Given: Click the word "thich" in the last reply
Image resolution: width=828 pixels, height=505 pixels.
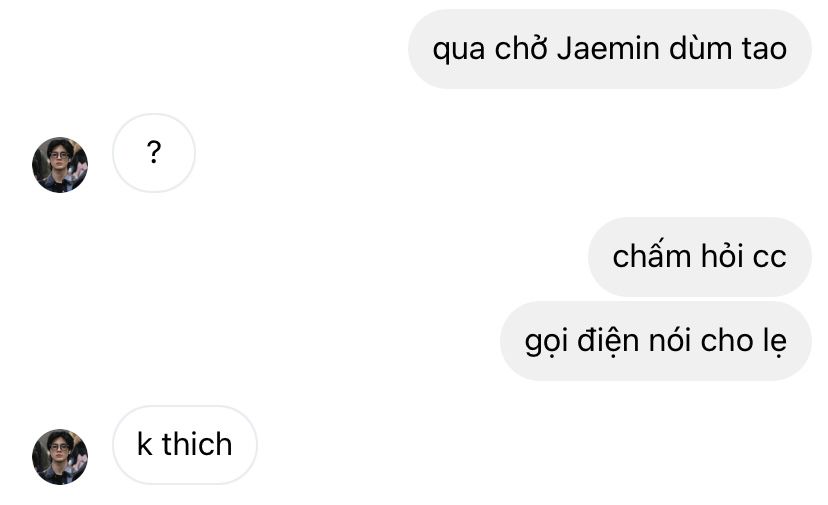Looking at the screenshot, I should pyautogui.click(x=197, y=445).
